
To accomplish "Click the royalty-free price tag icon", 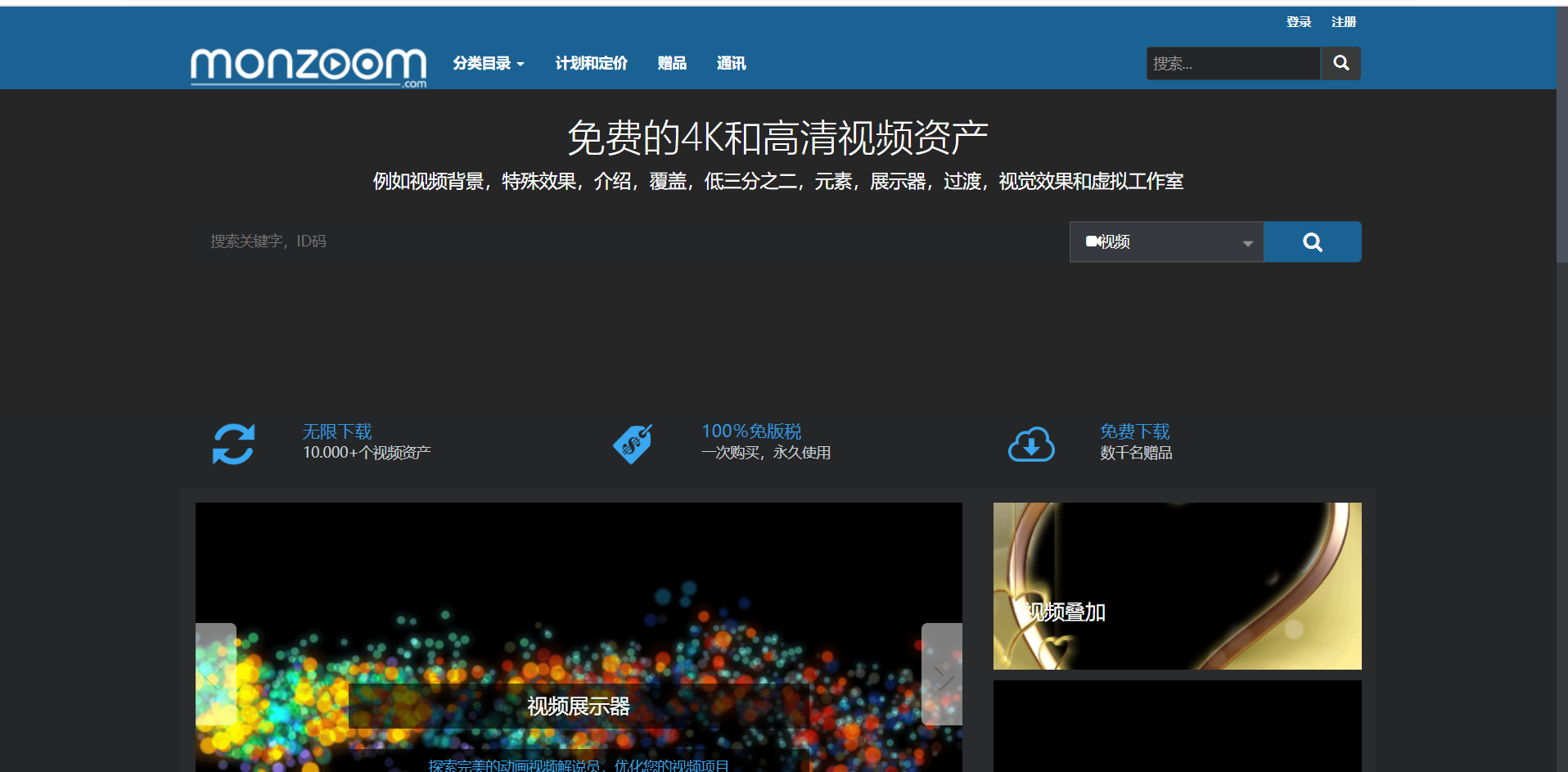I will (633, 444).
